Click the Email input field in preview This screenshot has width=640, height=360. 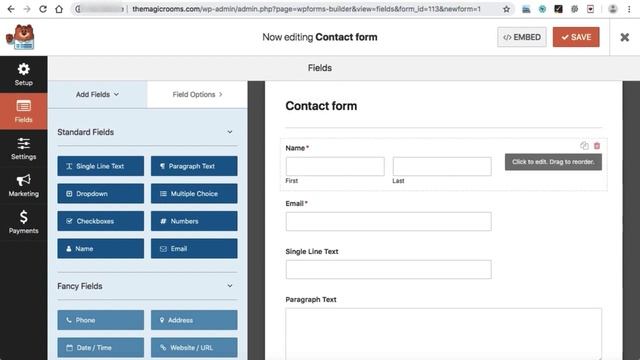388,221
